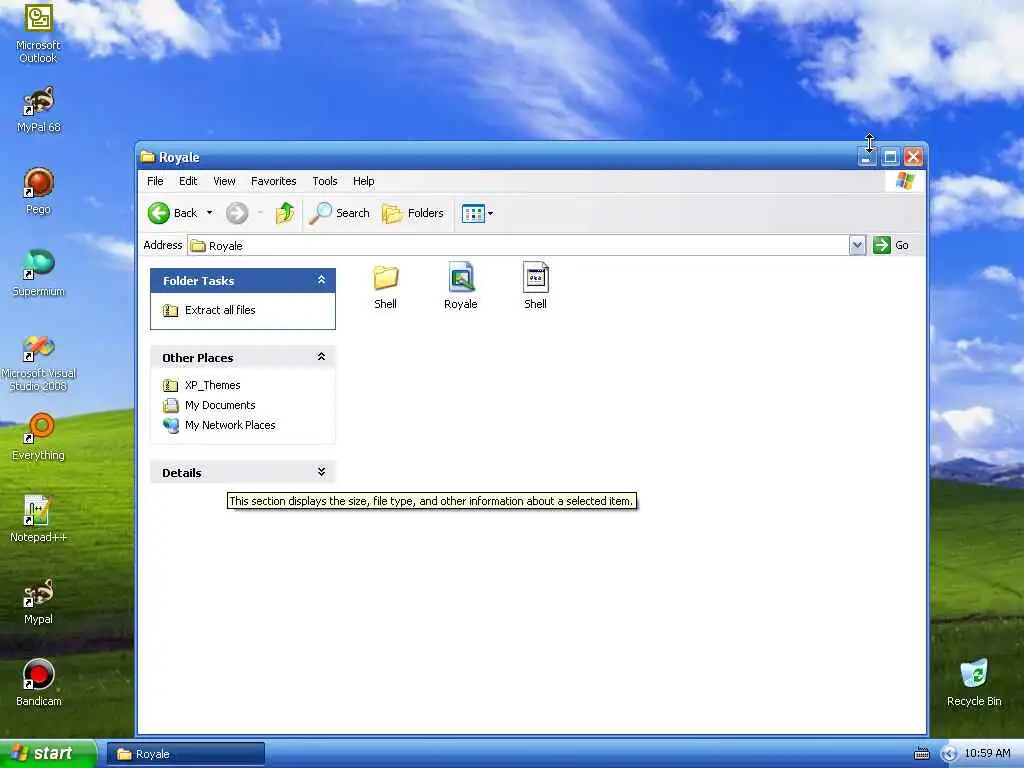Click the Royale window title icon
Image resolution: width=1024 pixels, height=768 pixels.
[x=148, y=157]
